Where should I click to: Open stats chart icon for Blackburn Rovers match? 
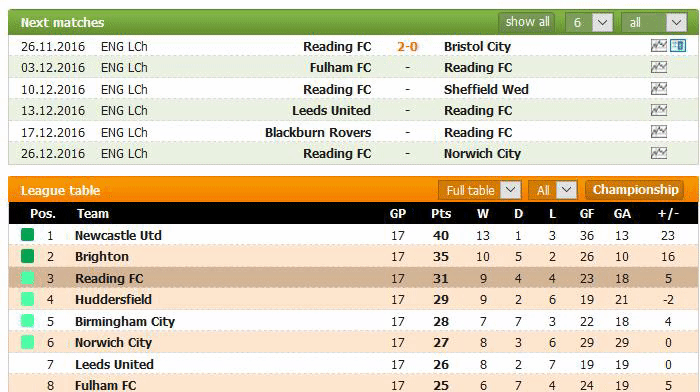click(x=658, y=131)
